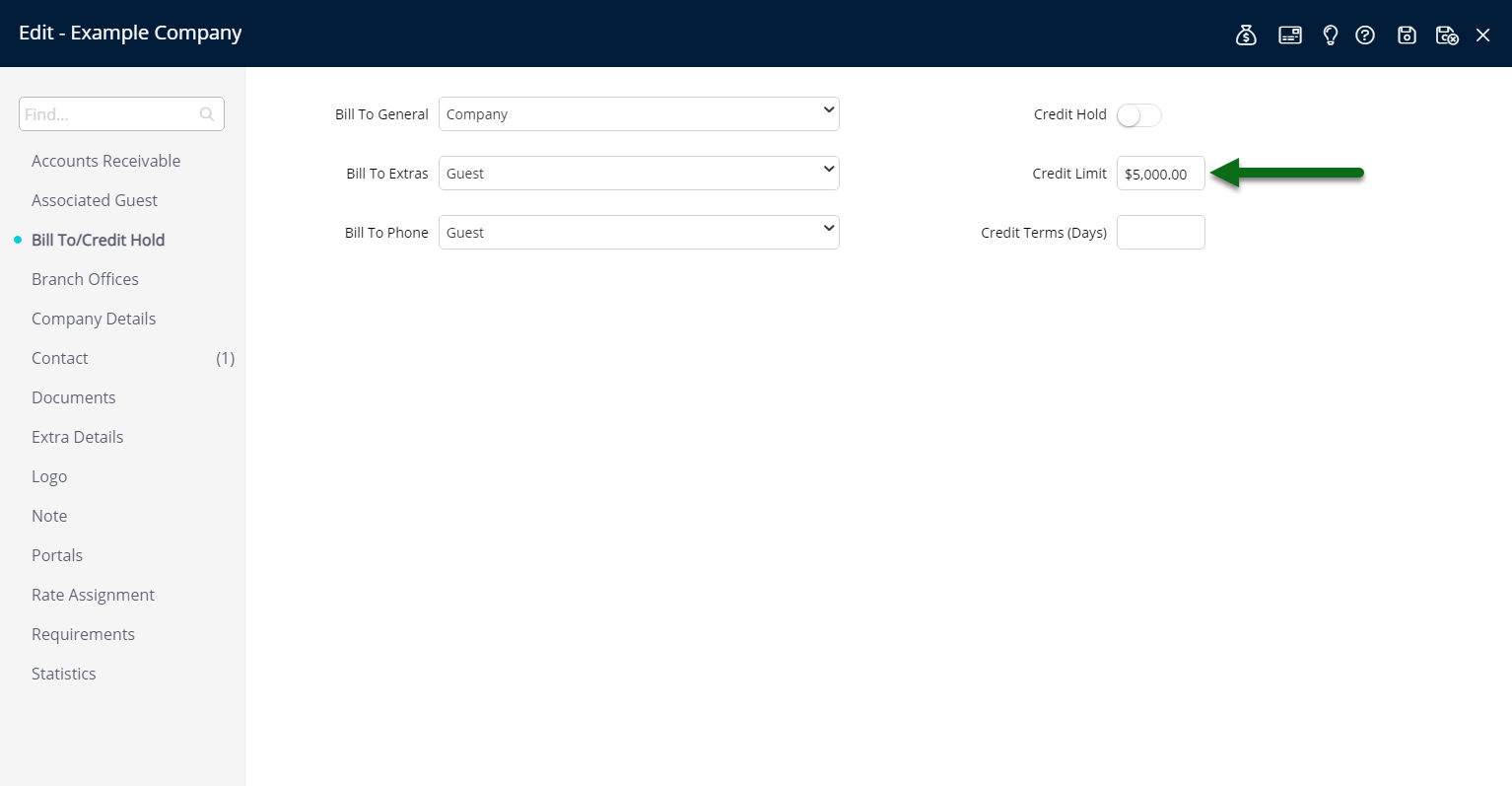
Task: Go to the Statistics section
Action: coord(63,673)
